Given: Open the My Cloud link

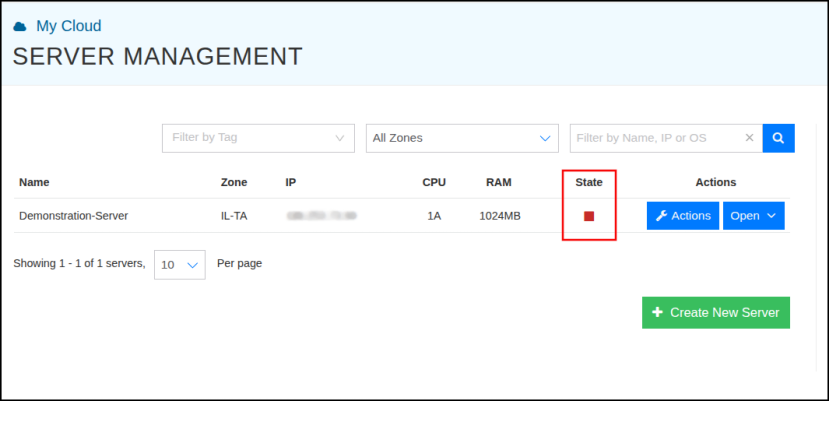Looking at the screenshot, I should 68,26.
